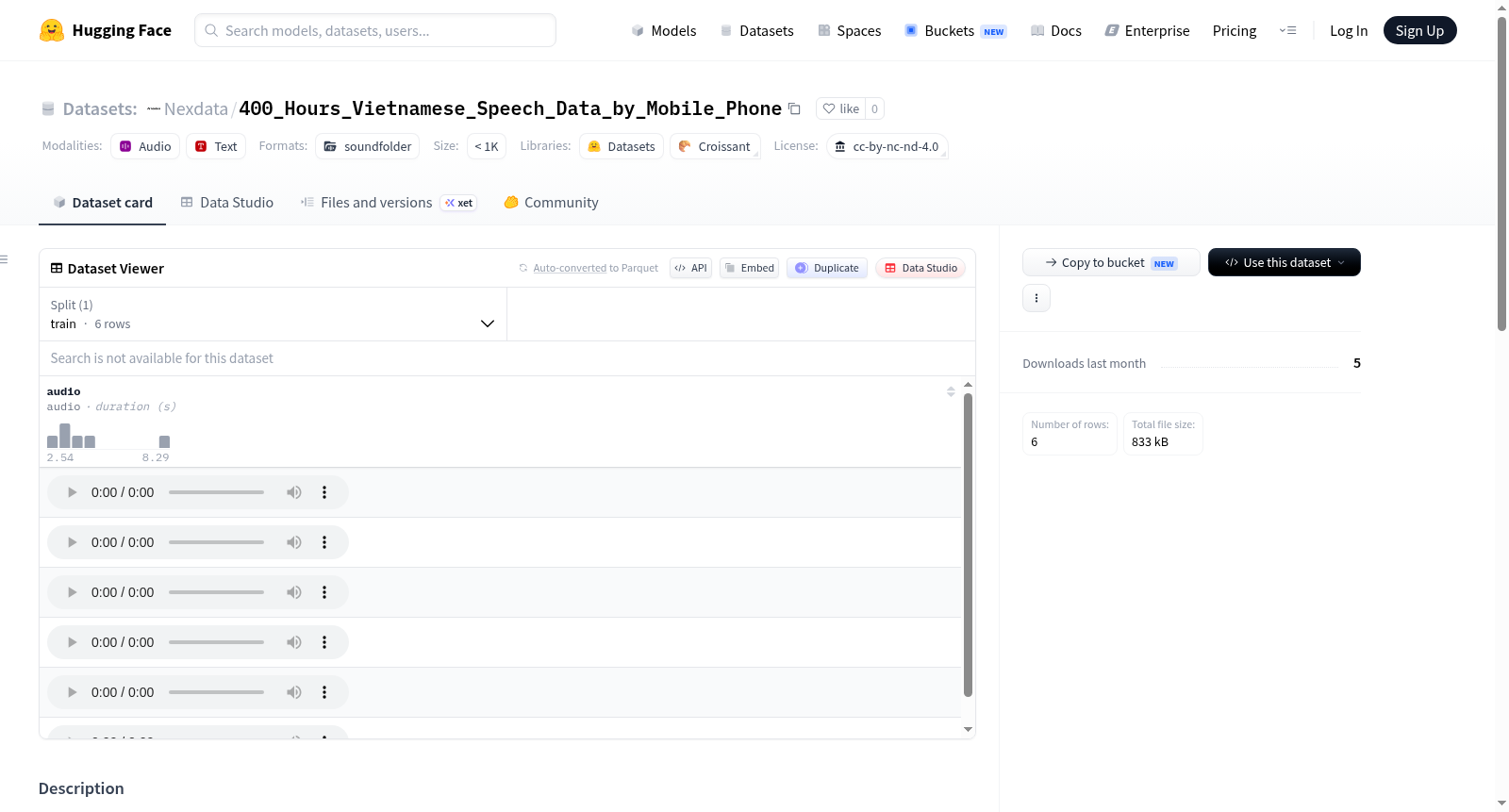Mute the fourth audio player
1509x812 pixels.
(294, 642)
